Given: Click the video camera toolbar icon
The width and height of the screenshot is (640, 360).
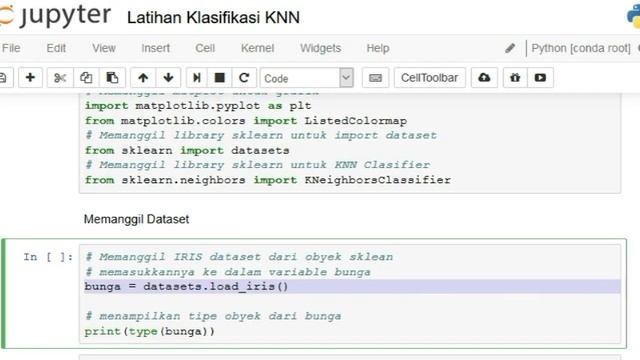Looking at the screenshot, I should pyautogui.click(x=540, y=78).
